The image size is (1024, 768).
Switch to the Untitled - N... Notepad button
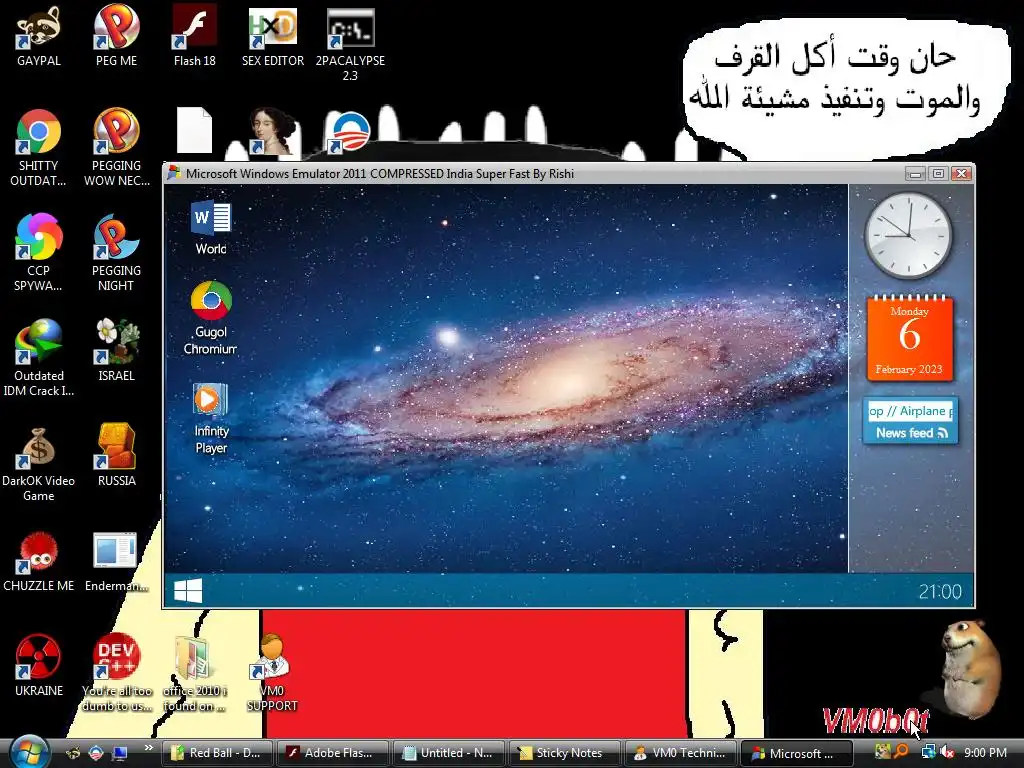click(x=449, y=753)
